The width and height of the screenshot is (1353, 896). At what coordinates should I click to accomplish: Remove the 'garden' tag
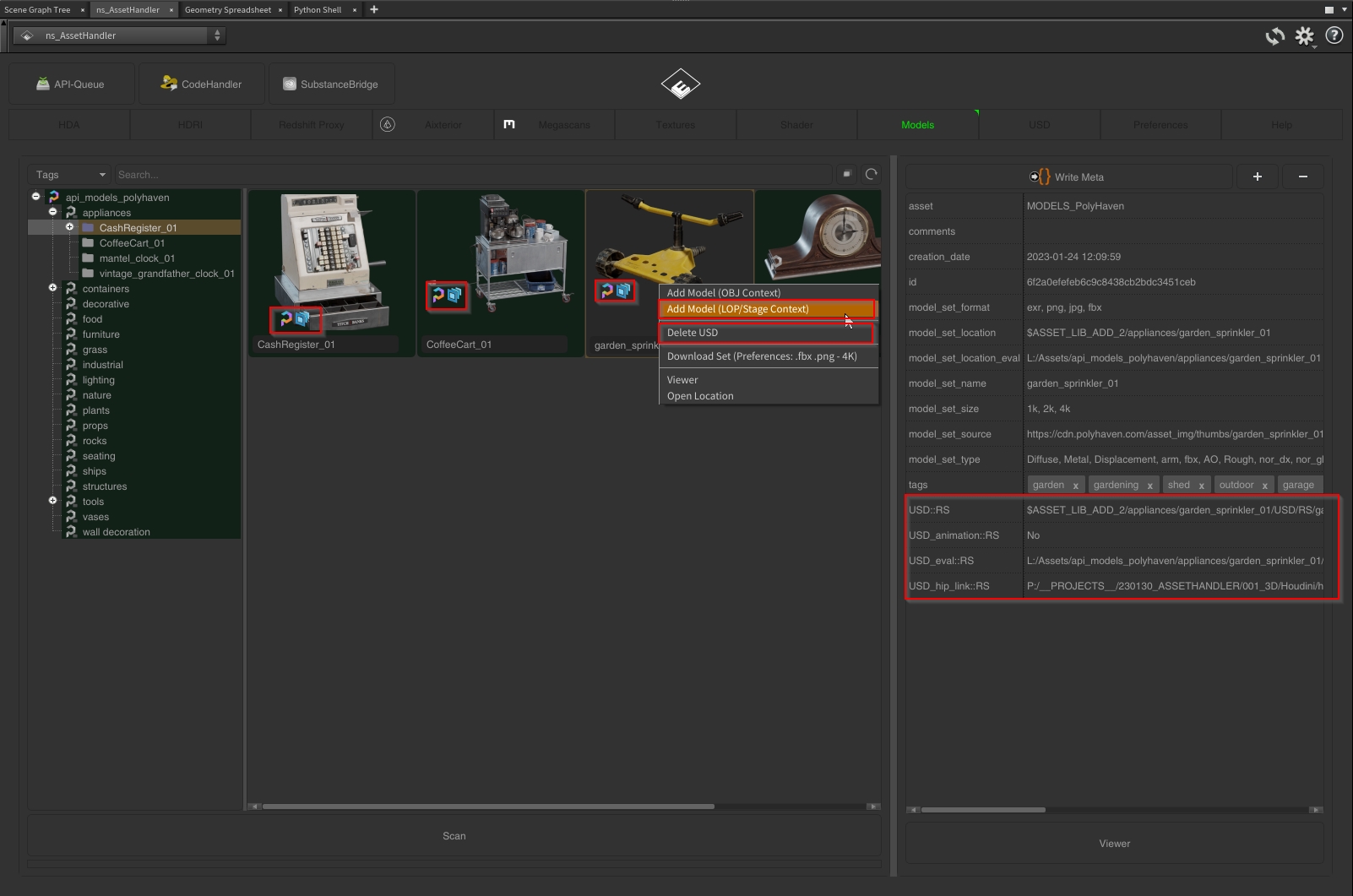1075,486
